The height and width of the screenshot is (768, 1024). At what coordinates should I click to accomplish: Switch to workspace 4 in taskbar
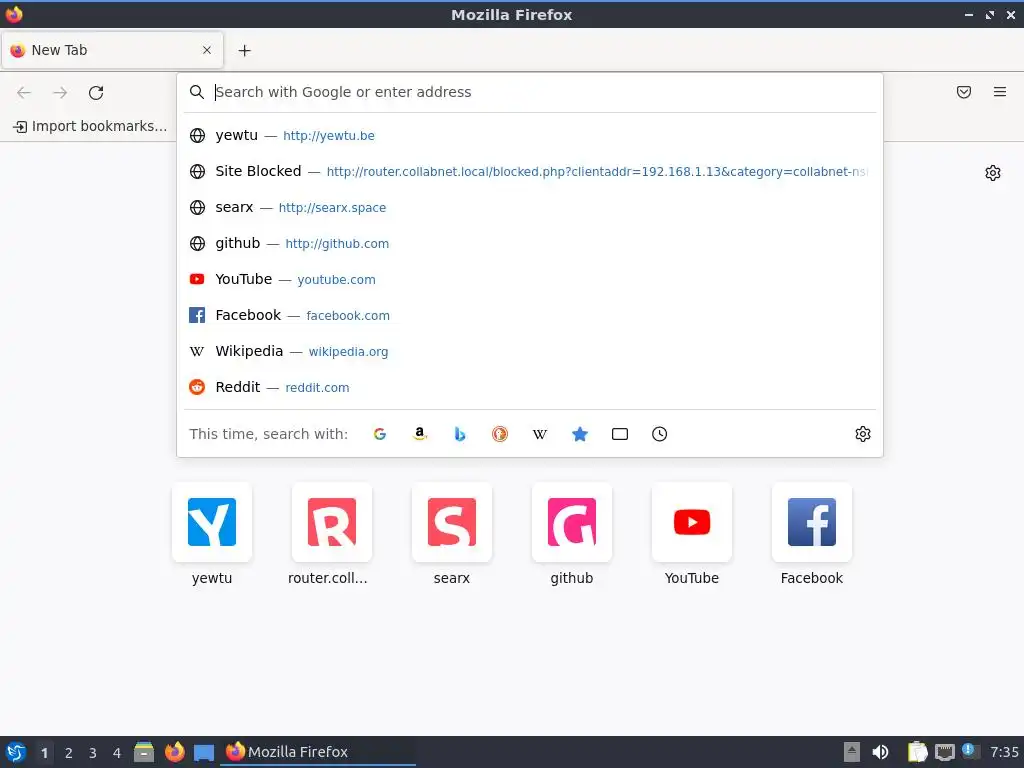click(117, 753)
